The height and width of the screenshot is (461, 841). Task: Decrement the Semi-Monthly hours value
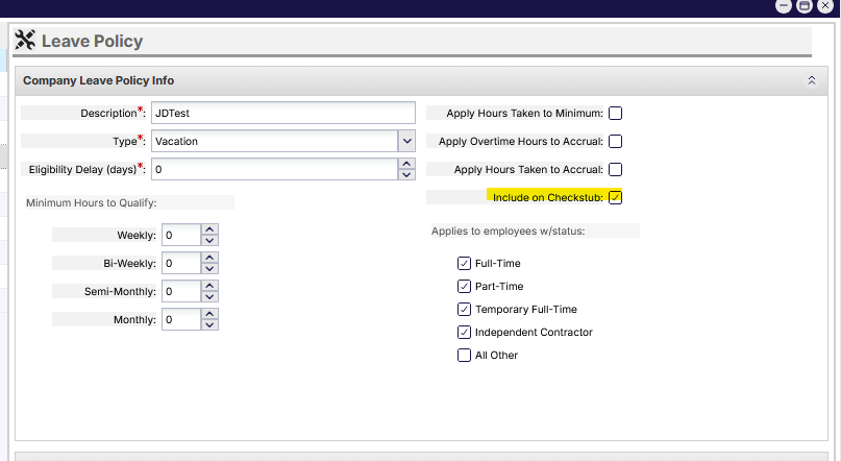coord(210,297)
